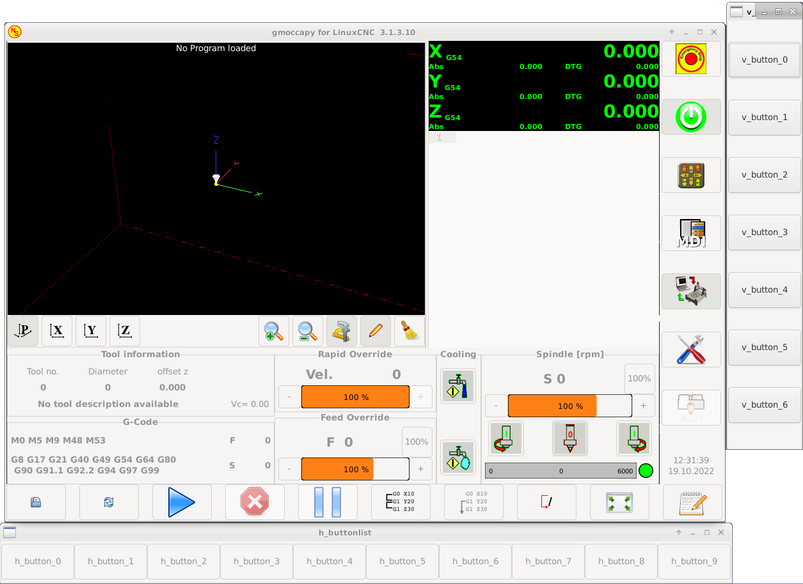Run the loaded program with play arrow

[183, 501]
